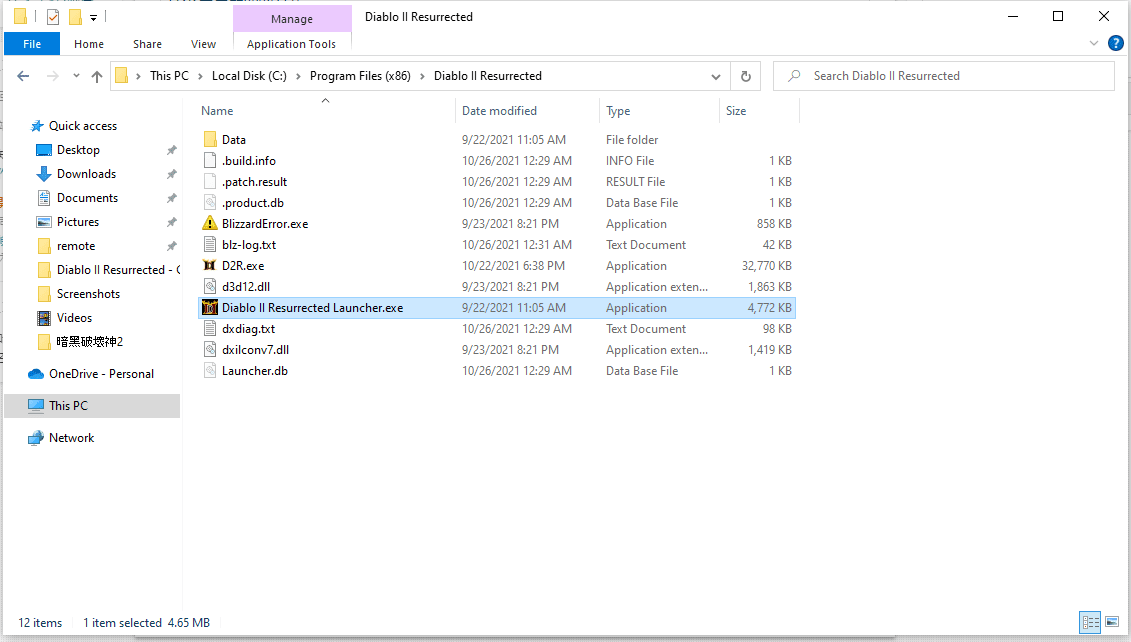
Task: Click the Search Diablo II Resurrected box
Action: click(x=943, y=76)
